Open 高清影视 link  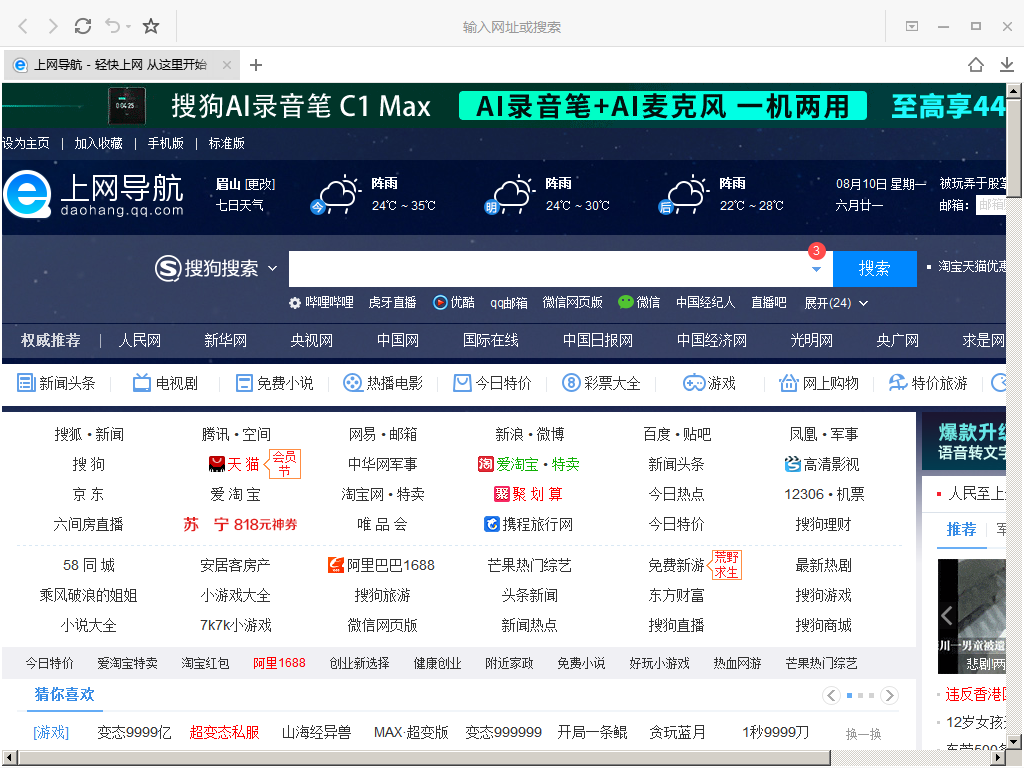(x=822, y=464)
